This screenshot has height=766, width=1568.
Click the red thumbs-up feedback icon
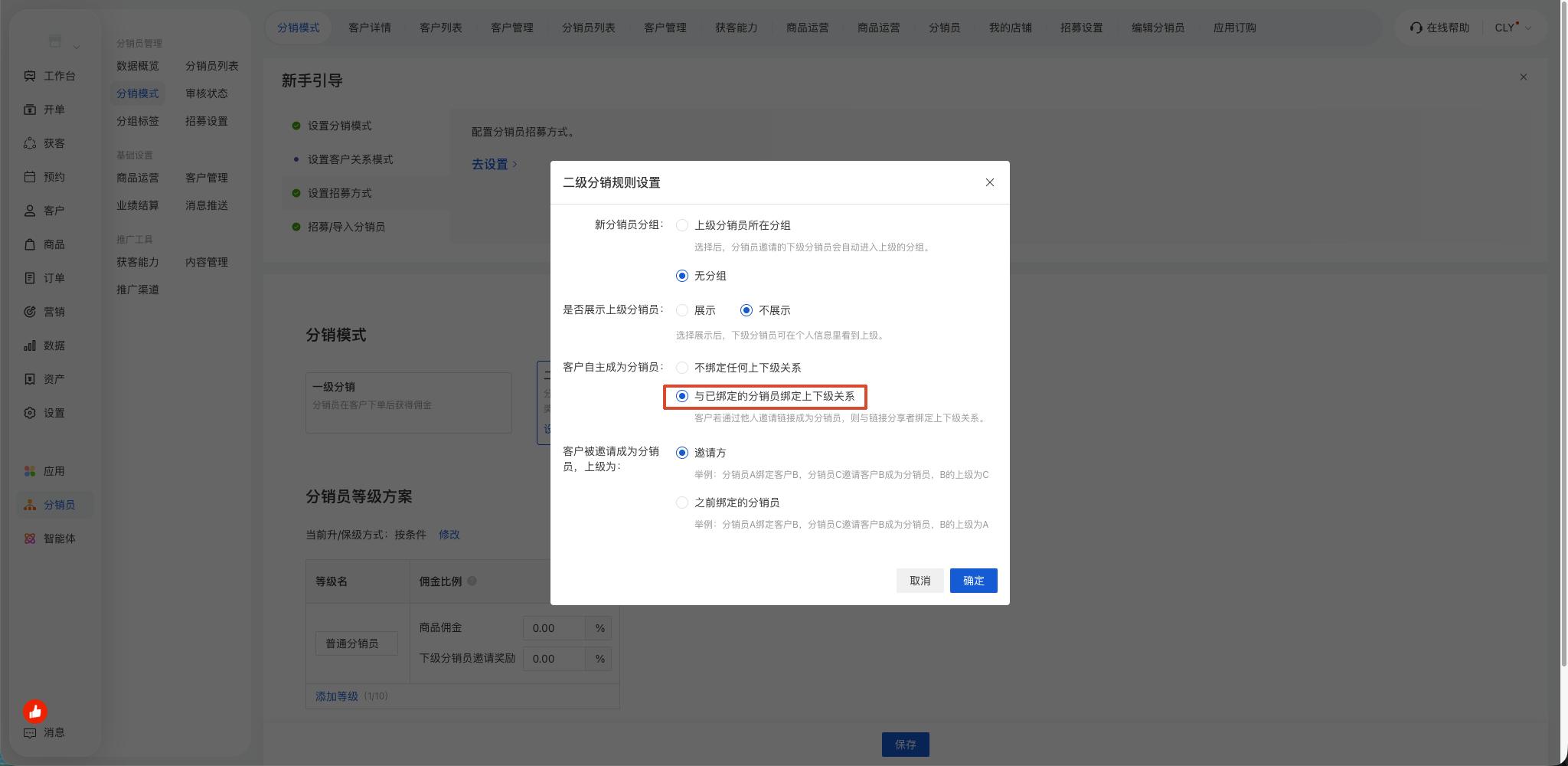tap(34, 712)
